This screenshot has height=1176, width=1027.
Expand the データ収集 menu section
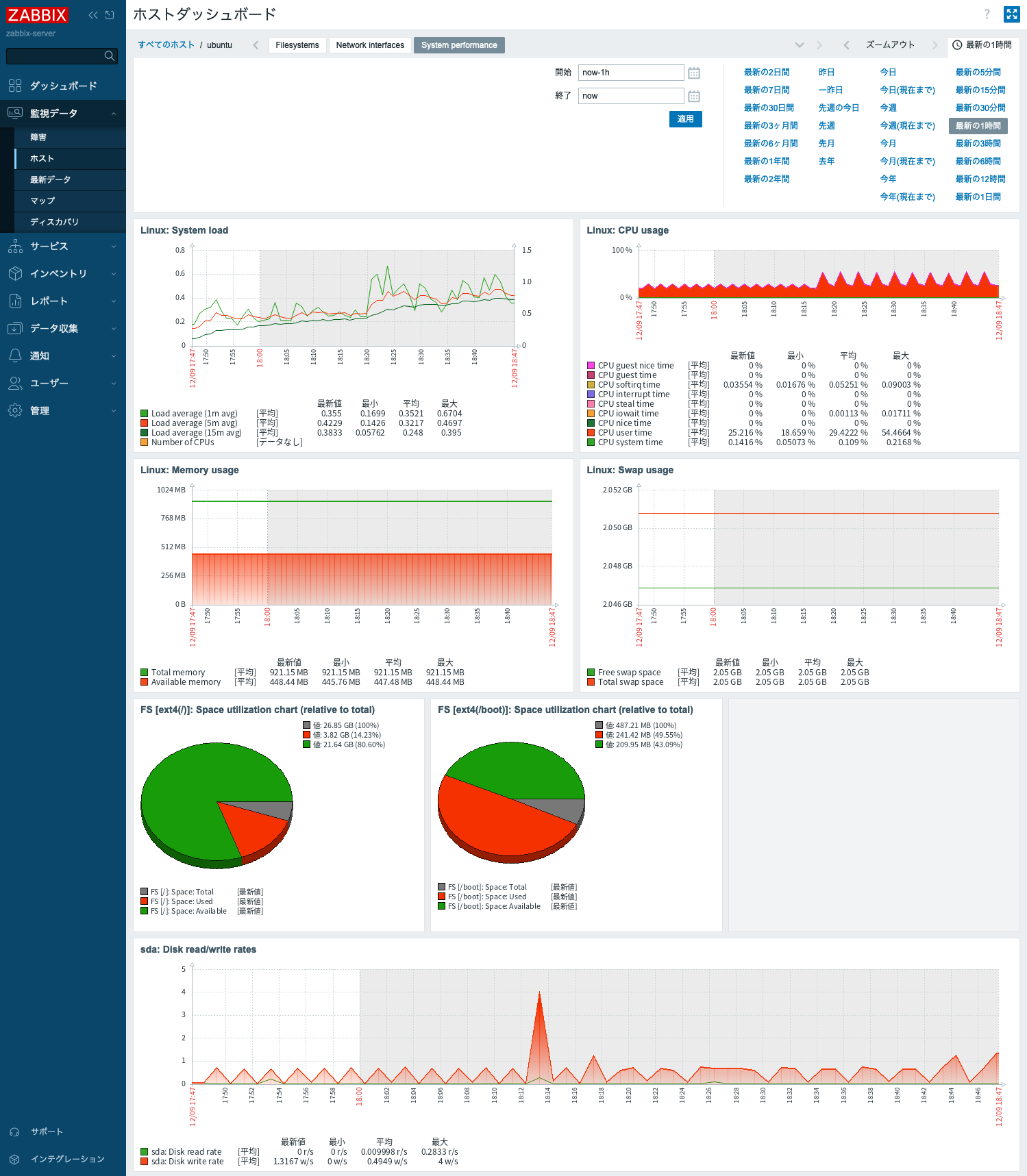[x=63, y=329]
